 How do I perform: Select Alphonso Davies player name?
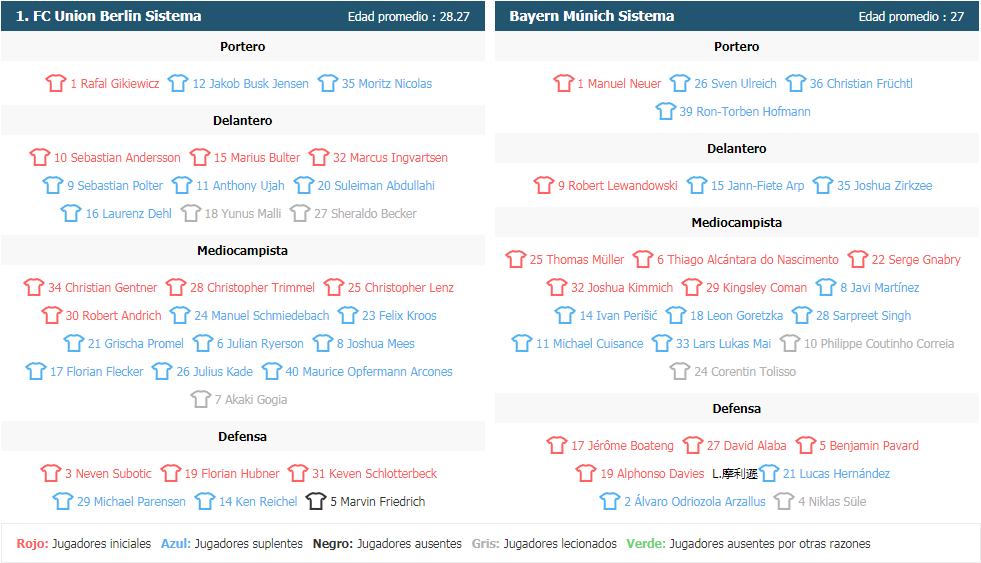click(653, 474)
